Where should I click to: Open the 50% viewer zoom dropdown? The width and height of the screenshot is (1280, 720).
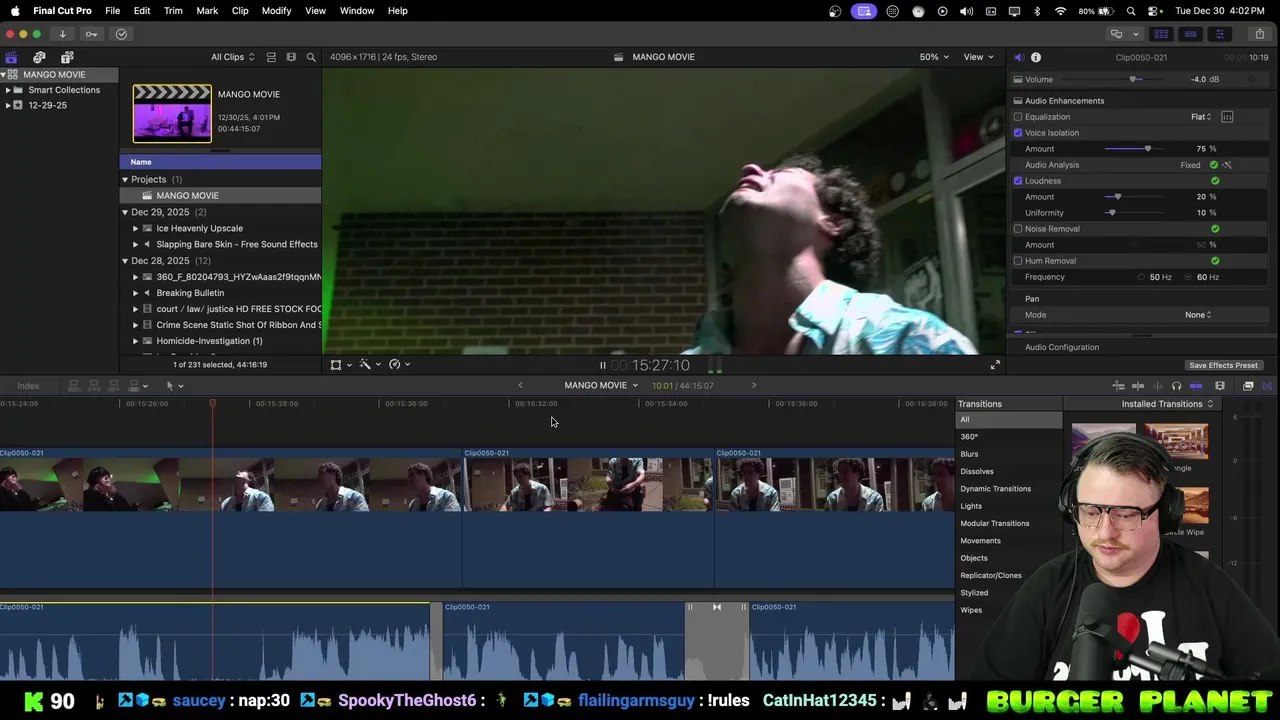(934, 57)
